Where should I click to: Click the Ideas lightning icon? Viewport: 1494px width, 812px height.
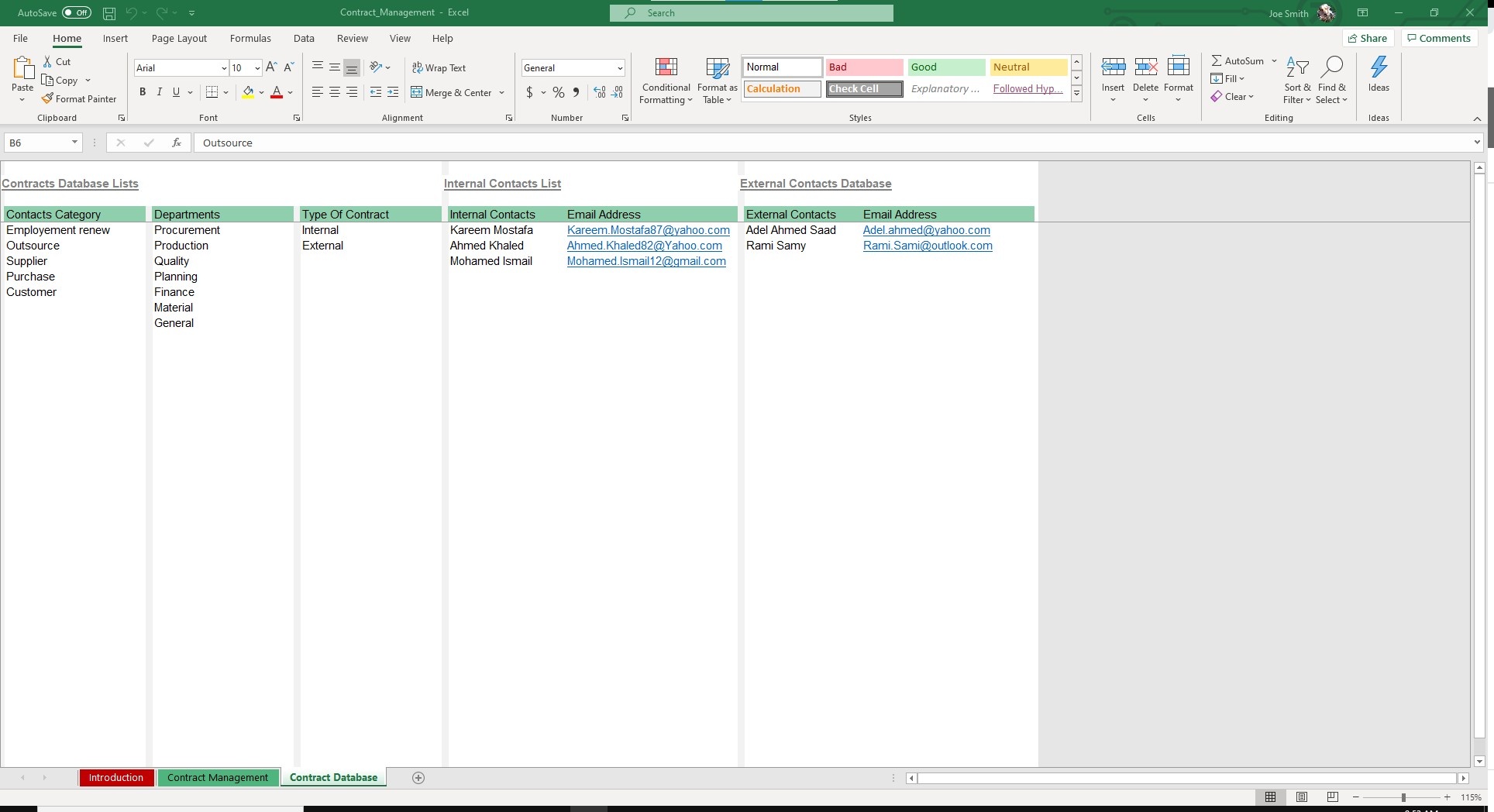[1379, 67]
